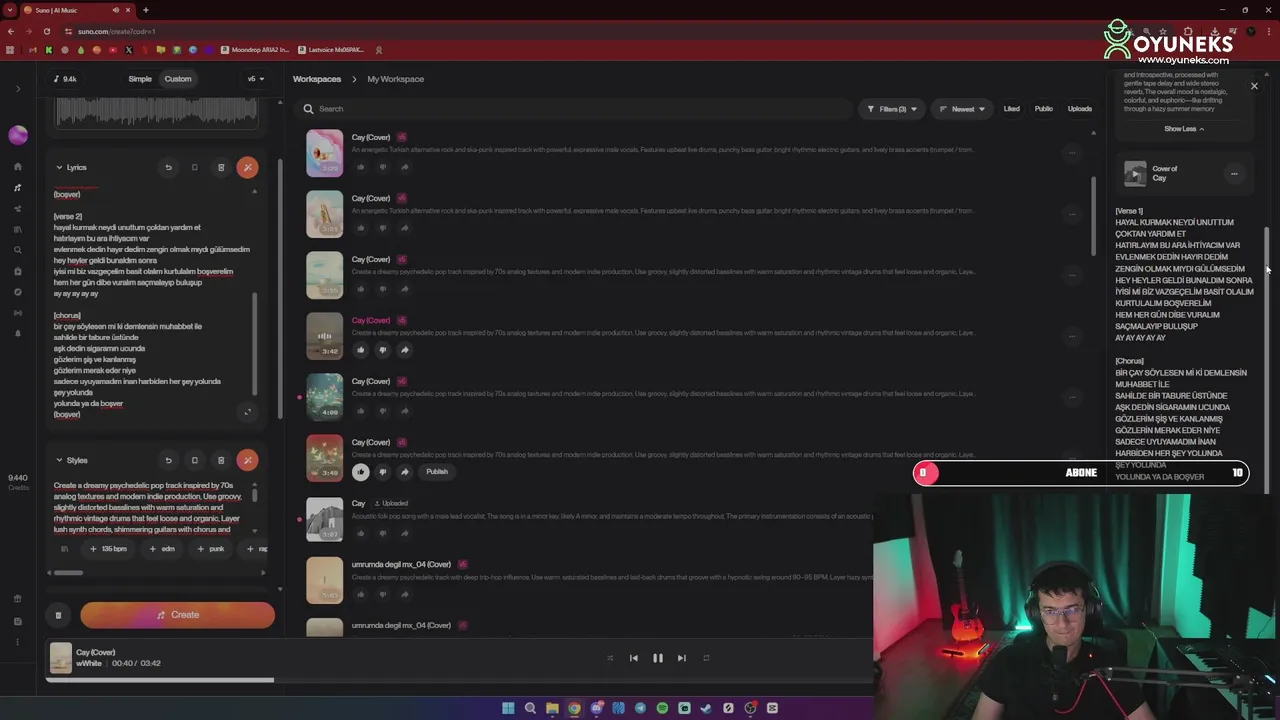Screen dimensions: 1280x720
Task: Undo changes in the Lyrics section
Action: [168, 167]
